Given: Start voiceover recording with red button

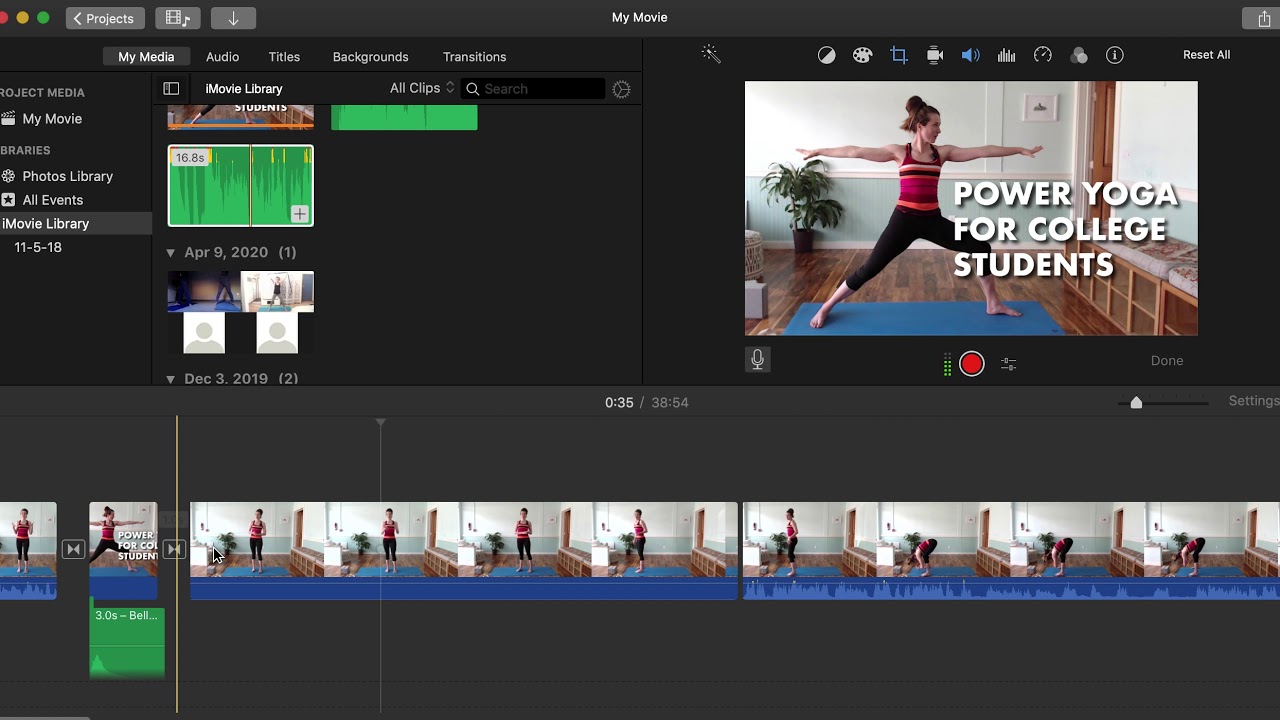Looking at the screenshot, I should (971, 364).
